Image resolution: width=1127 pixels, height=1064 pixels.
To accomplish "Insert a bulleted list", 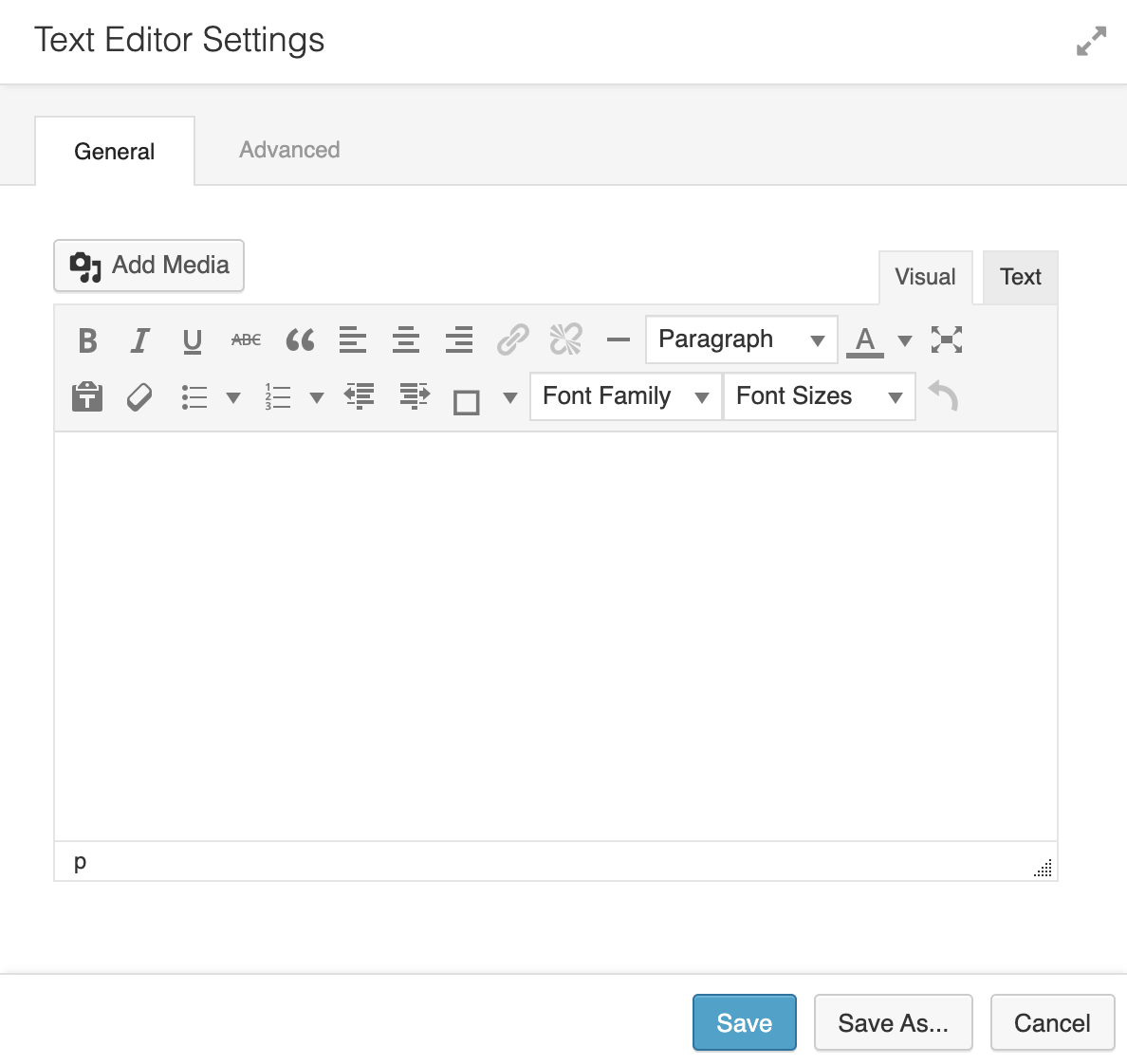I will (194, 396).
